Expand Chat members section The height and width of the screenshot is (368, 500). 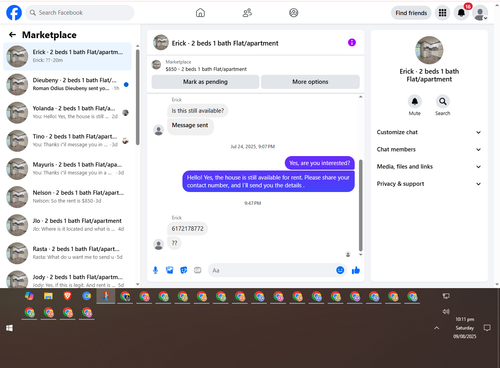[x=429, y=149]
